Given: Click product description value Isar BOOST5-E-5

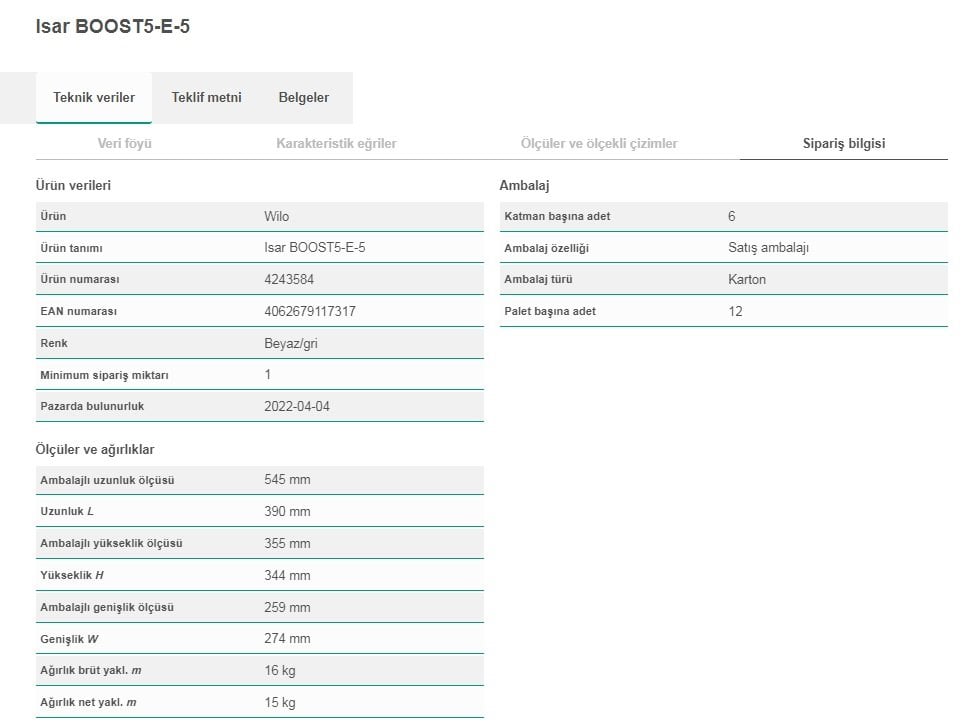Looking at the screenshot, I should 315,248.
